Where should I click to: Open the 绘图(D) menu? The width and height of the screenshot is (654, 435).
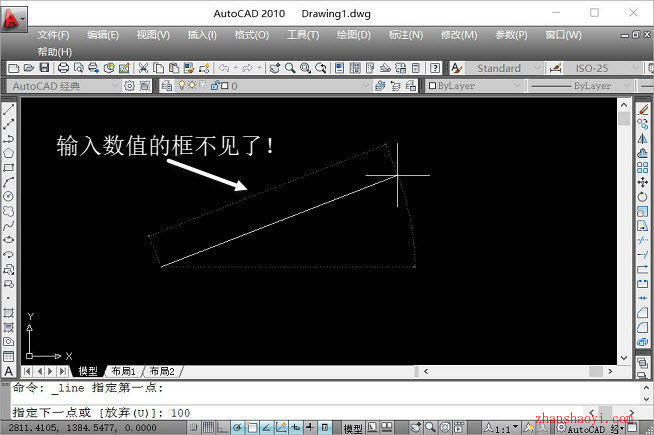[354, 35]
